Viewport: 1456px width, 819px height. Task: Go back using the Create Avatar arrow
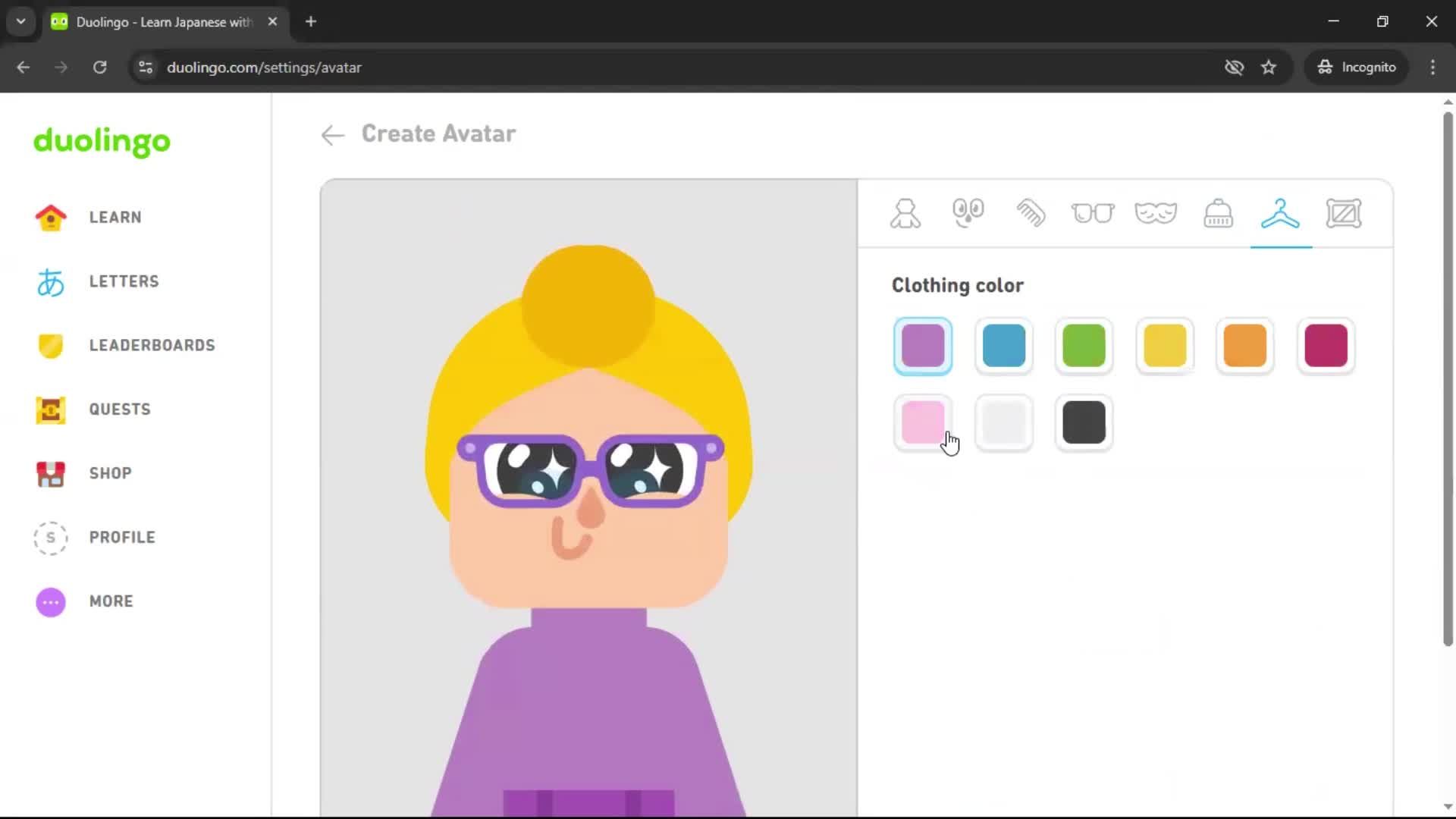331,135
